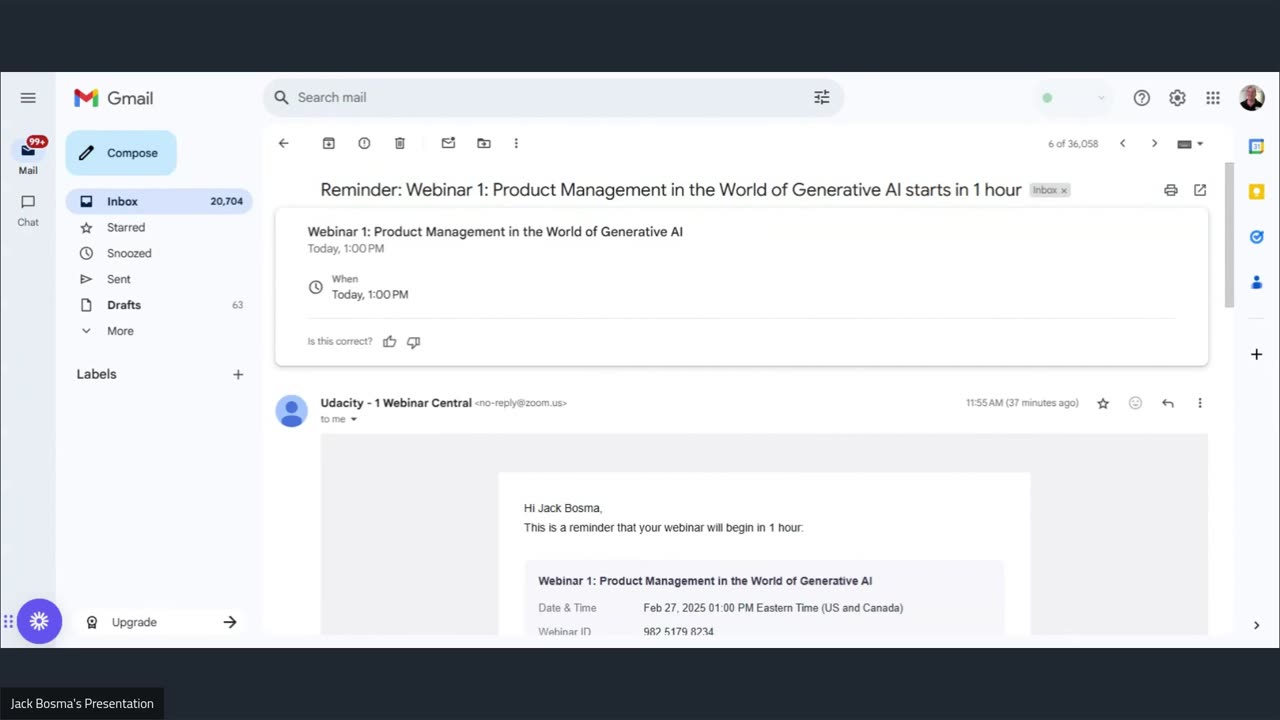1280x720 pixels.
Task: Mark the email as unread
Action: point(448,143)
